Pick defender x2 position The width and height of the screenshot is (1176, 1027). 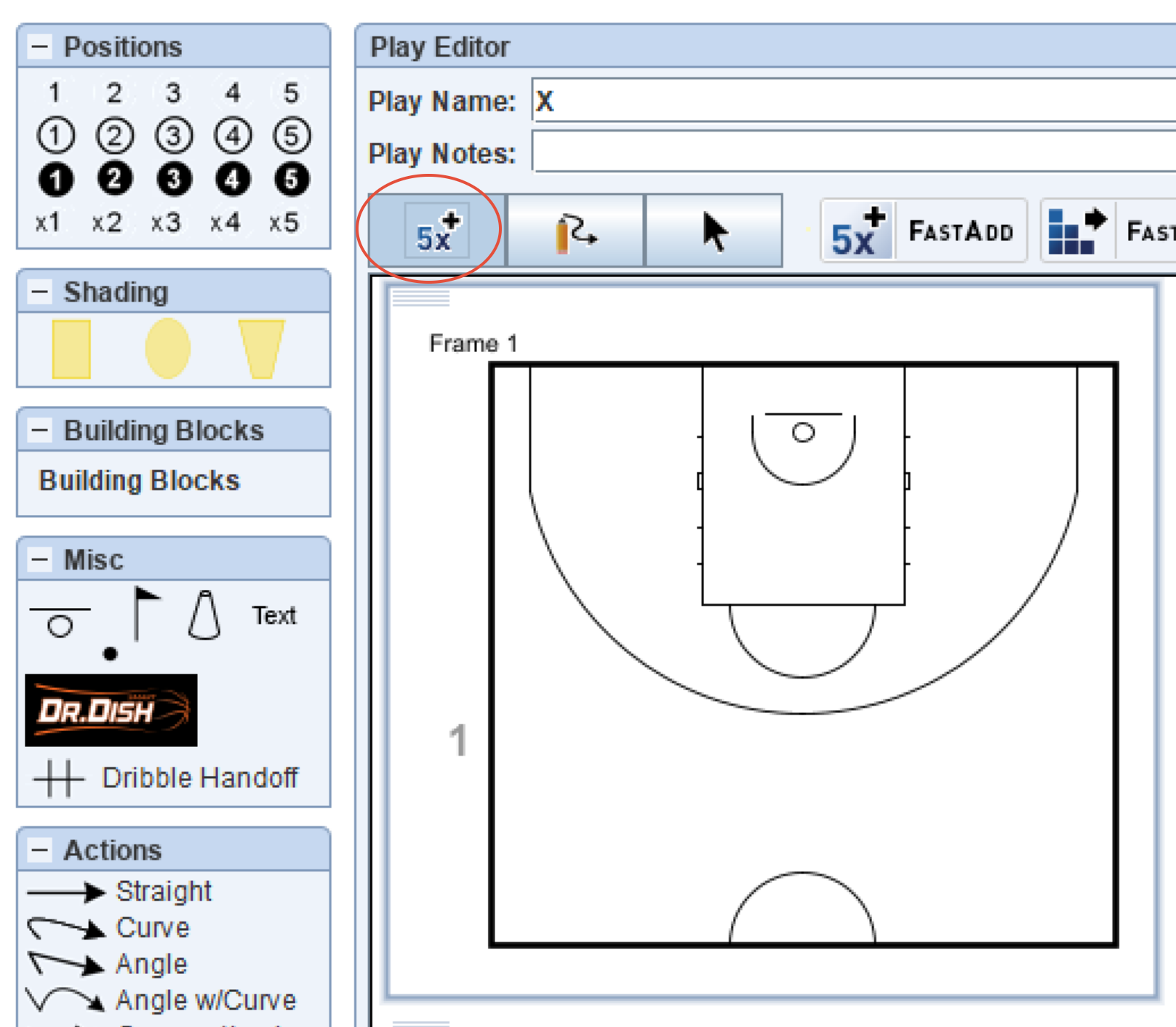pyautogui.click(x=107, y=222)
